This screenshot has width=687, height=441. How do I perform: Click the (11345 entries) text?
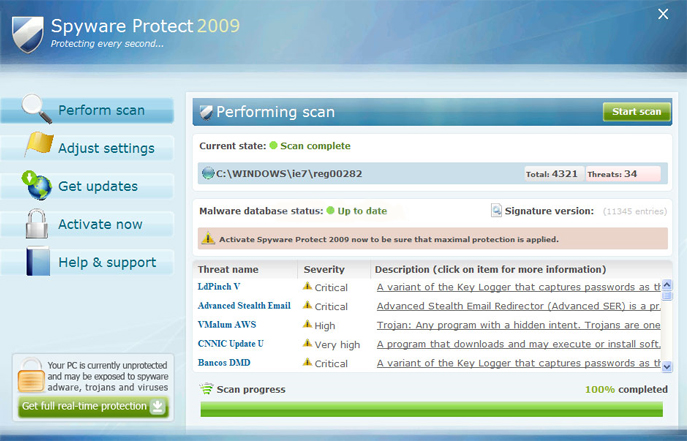[635, 211]
